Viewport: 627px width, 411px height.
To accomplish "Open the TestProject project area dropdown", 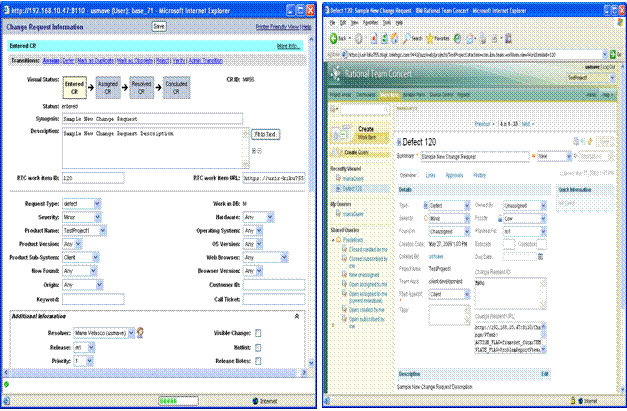I will tap(591, 78).
